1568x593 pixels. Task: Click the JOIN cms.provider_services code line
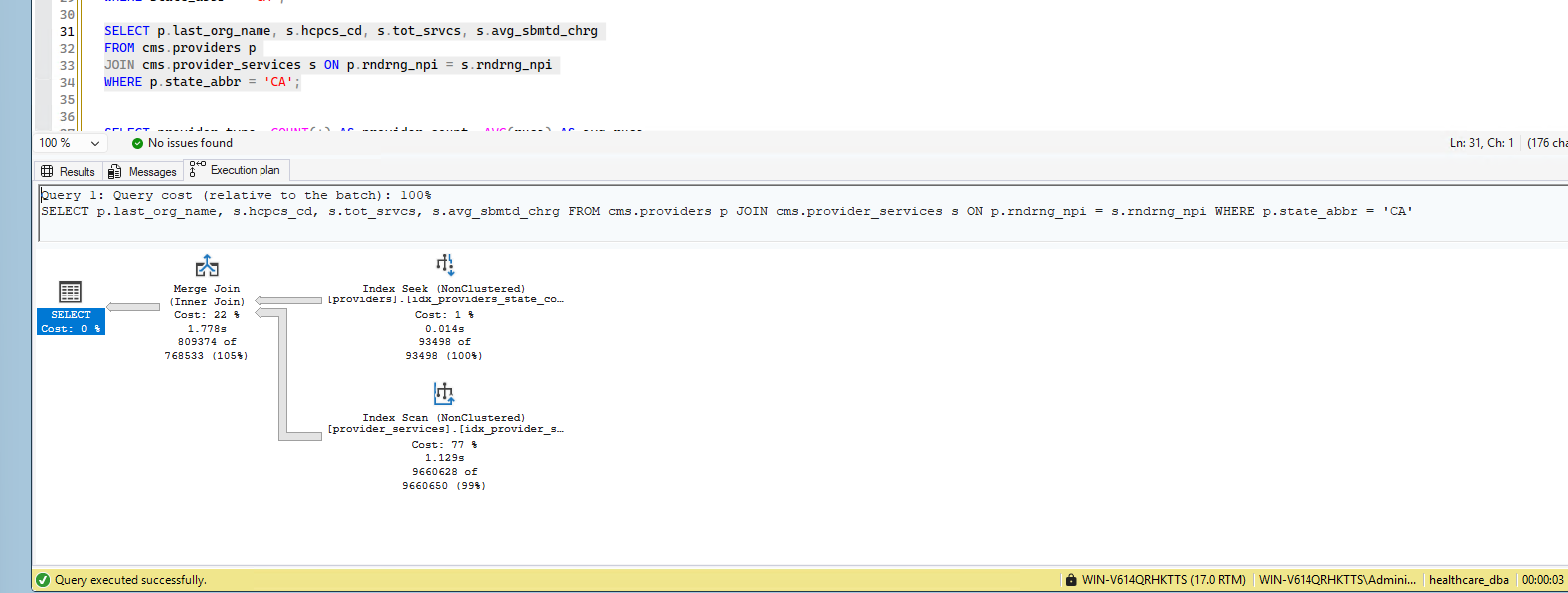[327, 65]
